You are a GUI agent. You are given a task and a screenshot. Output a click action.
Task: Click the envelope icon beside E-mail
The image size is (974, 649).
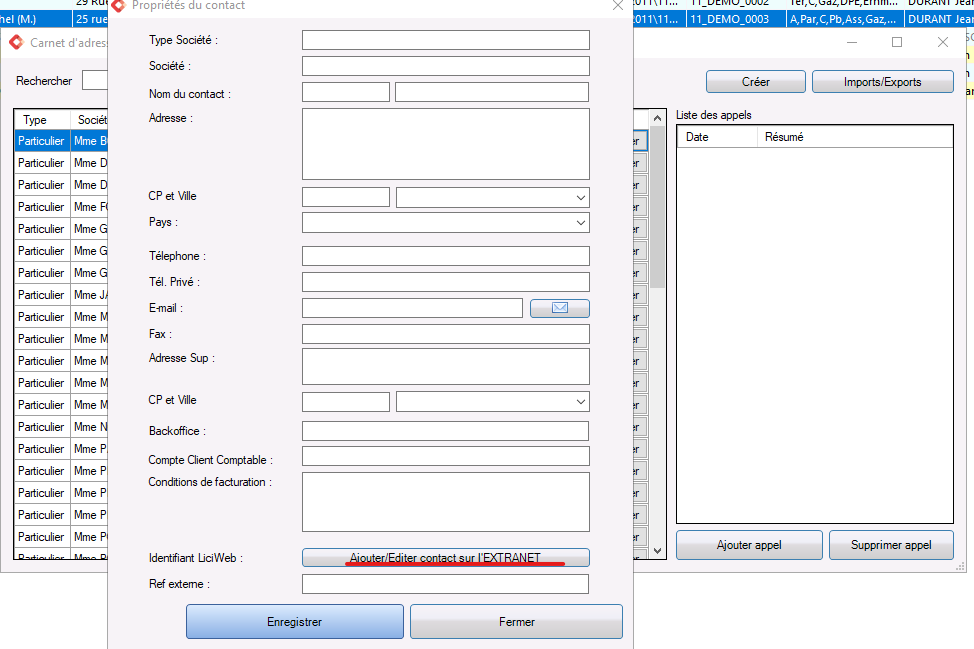tap(559, 308)
